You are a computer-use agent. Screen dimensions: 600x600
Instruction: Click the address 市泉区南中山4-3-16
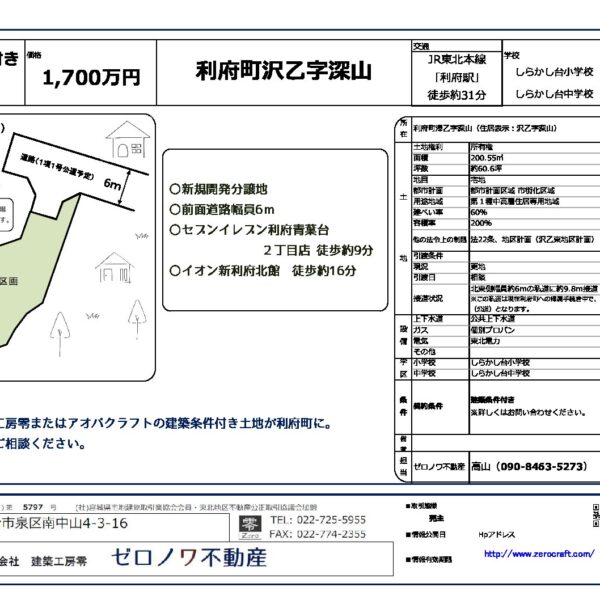(x=64, y=523)
